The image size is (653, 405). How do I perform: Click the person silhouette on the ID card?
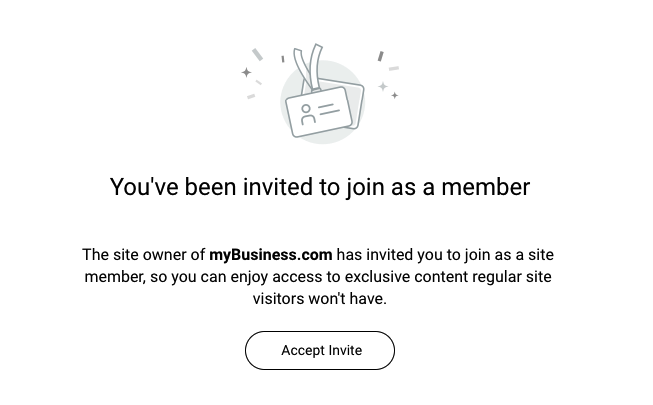(x=307, y=114)
